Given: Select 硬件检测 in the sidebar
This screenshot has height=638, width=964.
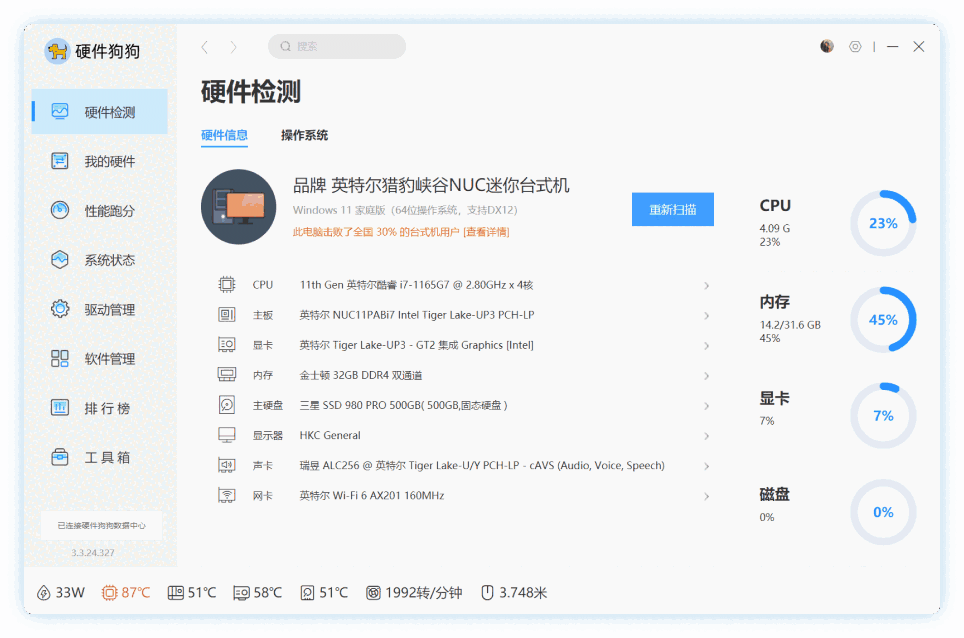Looking at the screenshot, I should tap(100, 111).
